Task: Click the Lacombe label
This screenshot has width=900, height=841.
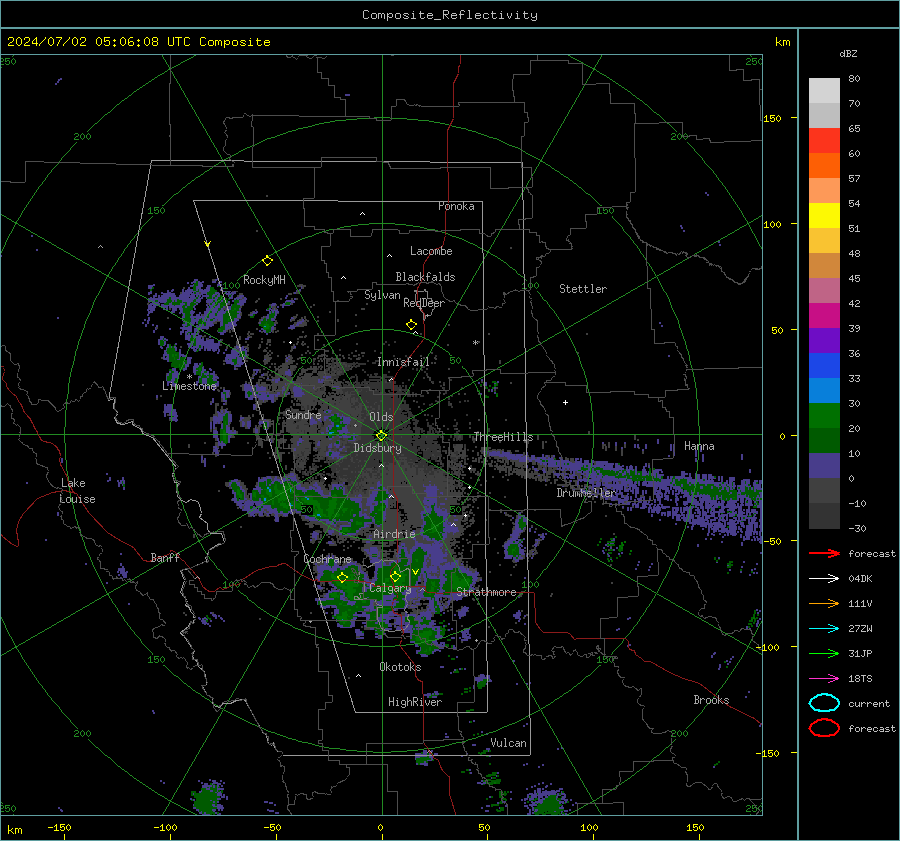Action: tap(431, 251)
